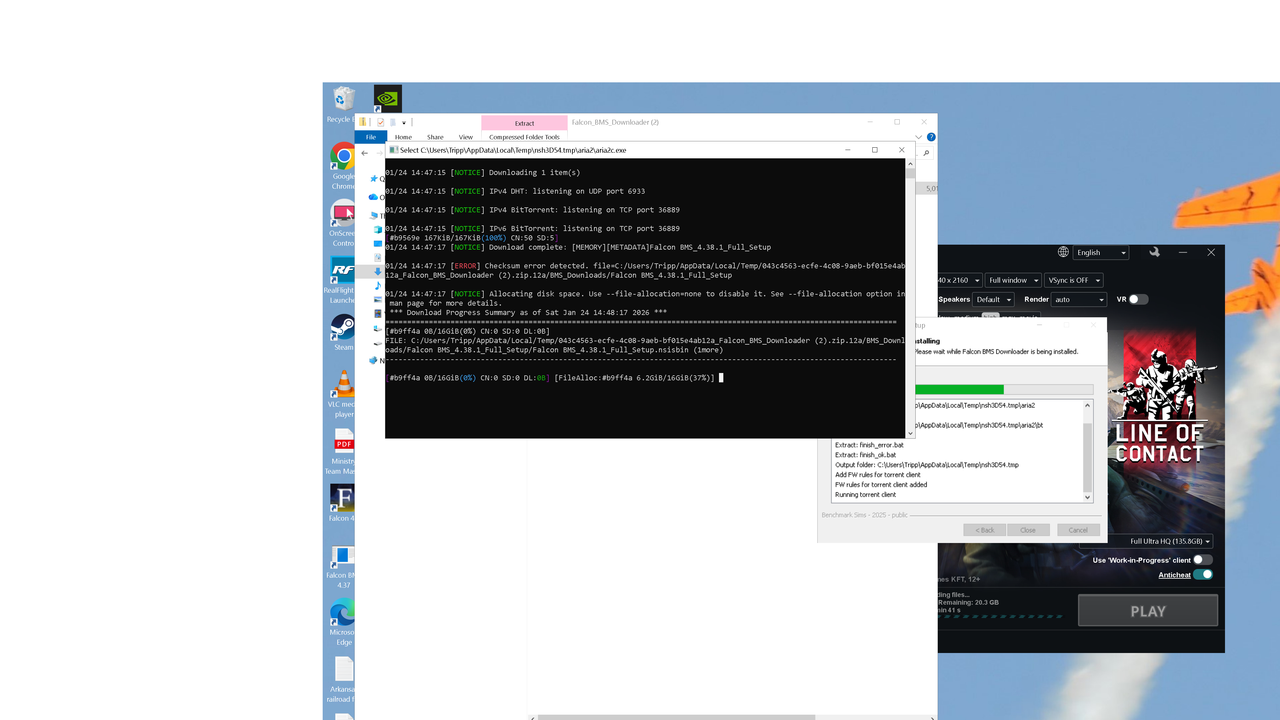
Task: Open the Full window display mode dropdown
Action: click(x=1012, y=280)
